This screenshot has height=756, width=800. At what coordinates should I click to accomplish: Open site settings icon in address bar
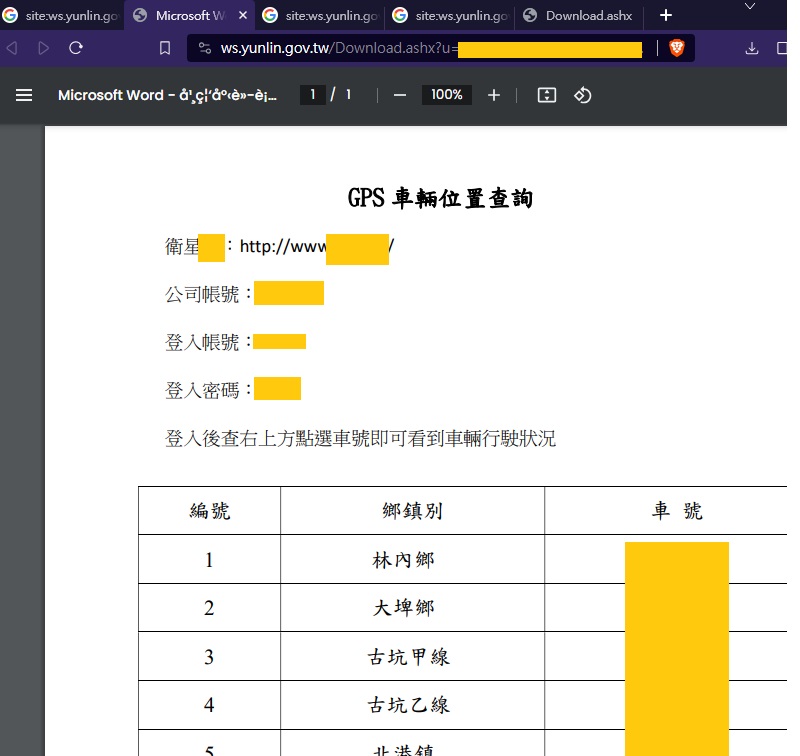[205, 48]
